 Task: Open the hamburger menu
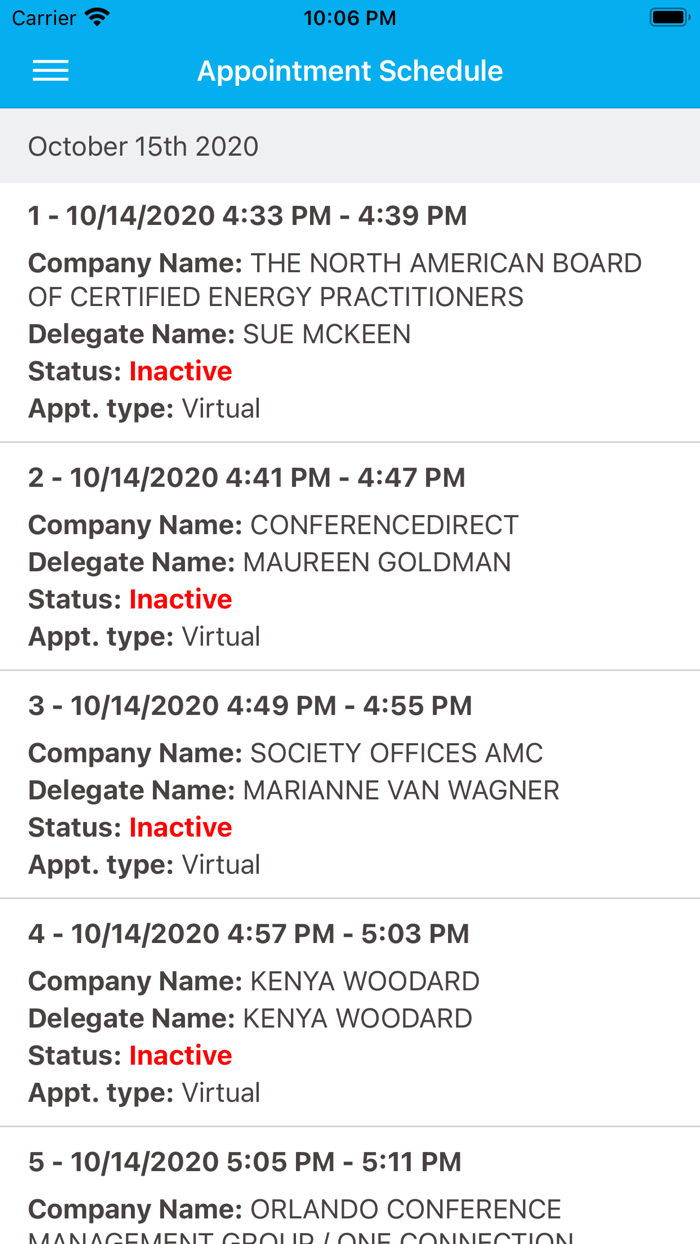point(51,70)
